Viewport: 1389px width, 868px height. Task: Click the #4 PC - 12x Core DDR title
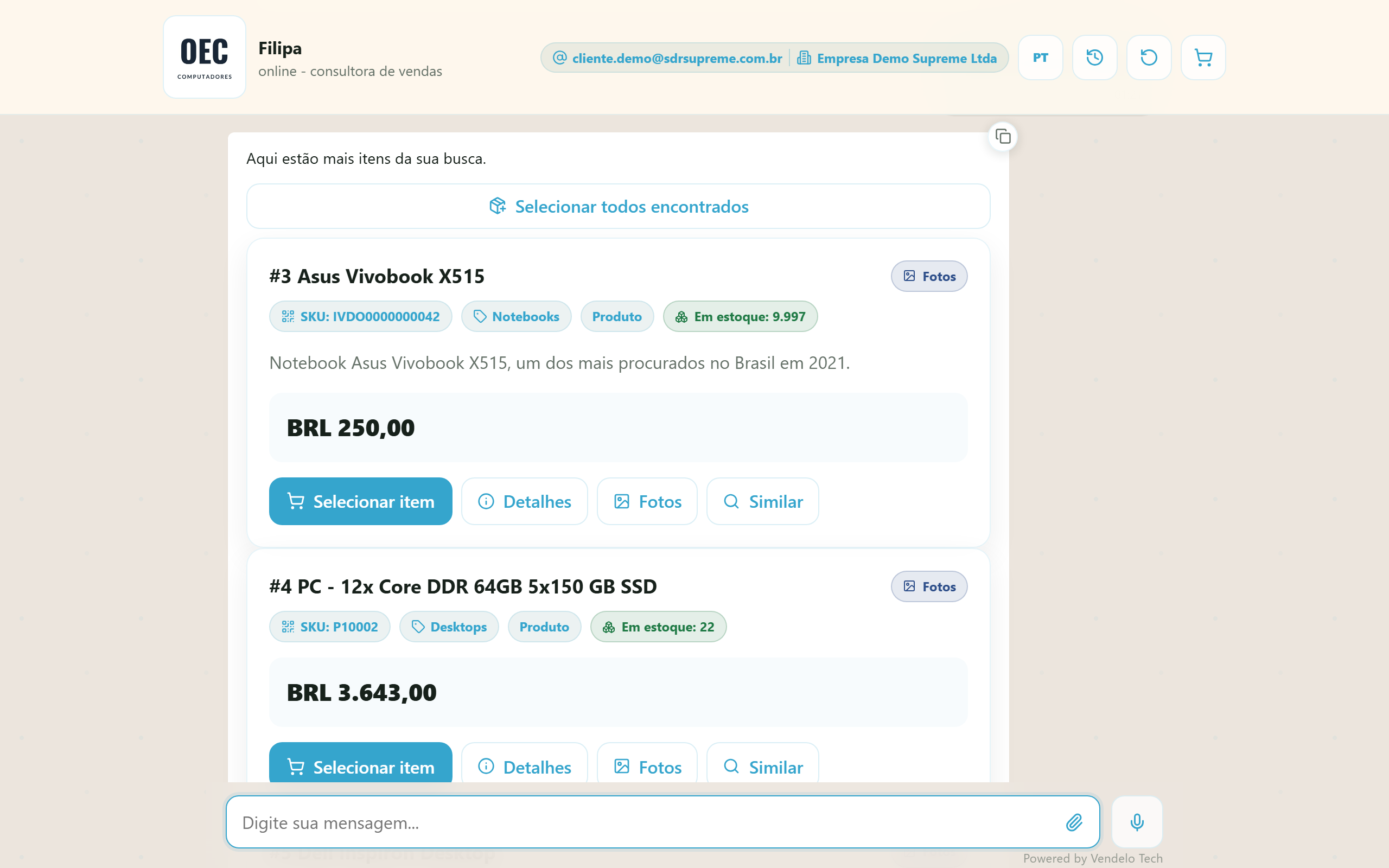click(x=463, y=586)
